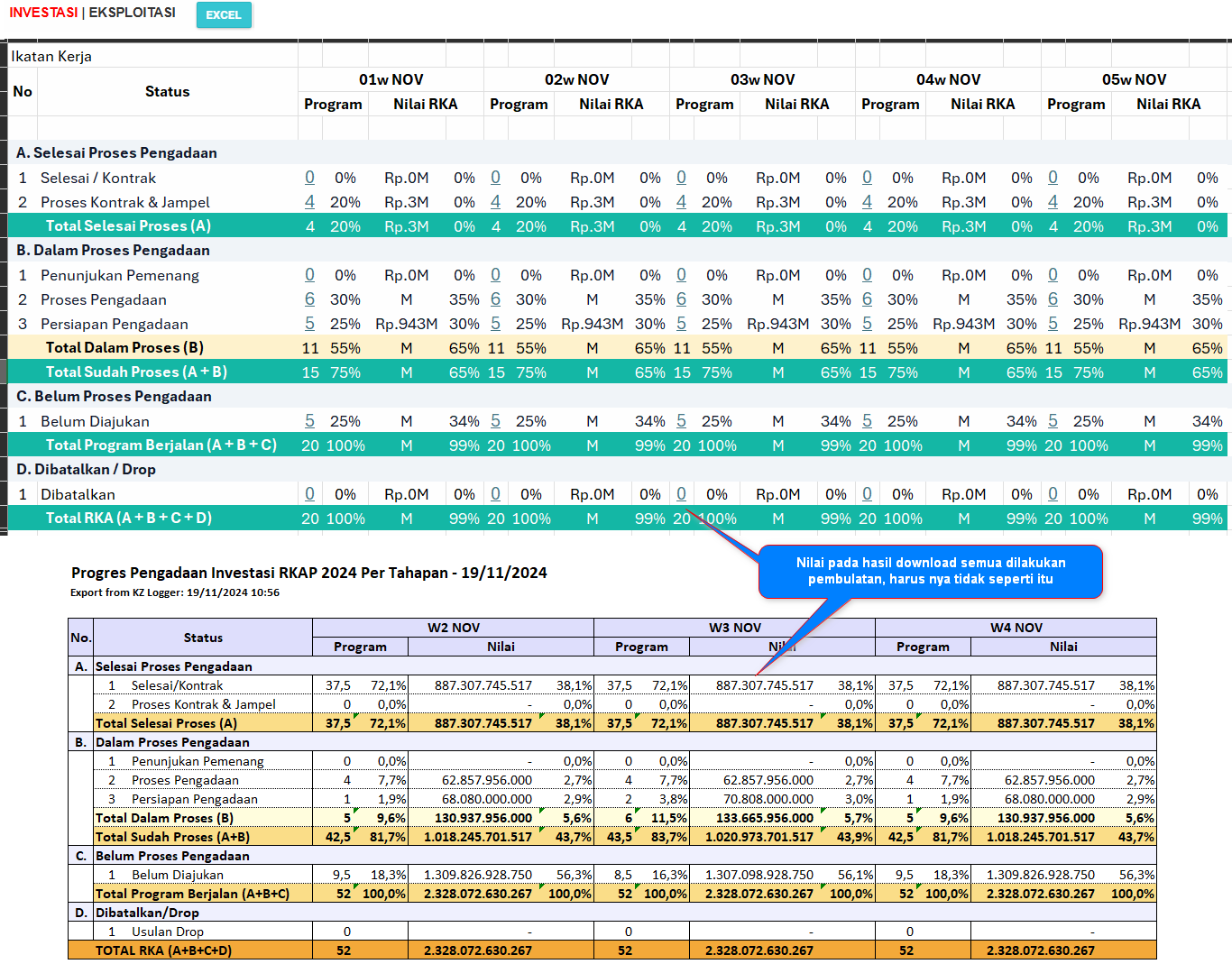
Task: Click Dibatalkan program count under 05w NOV
Action: [x=1053, y=494]
